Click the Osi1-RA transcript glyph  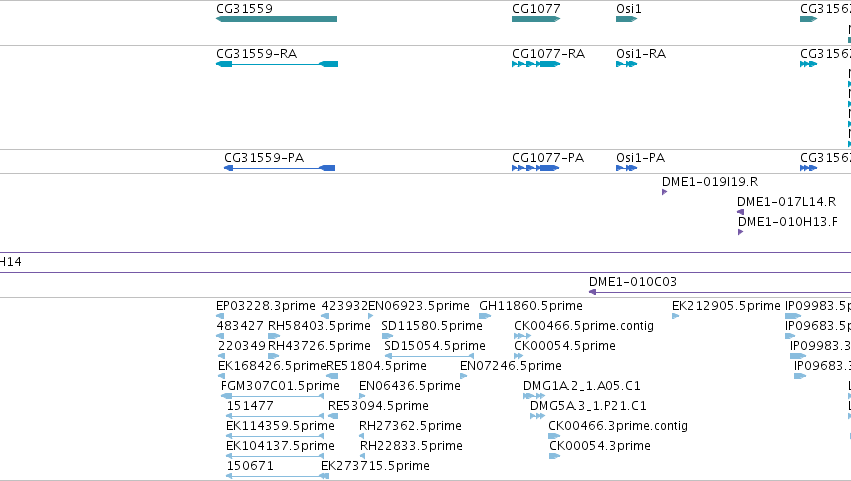626,64
